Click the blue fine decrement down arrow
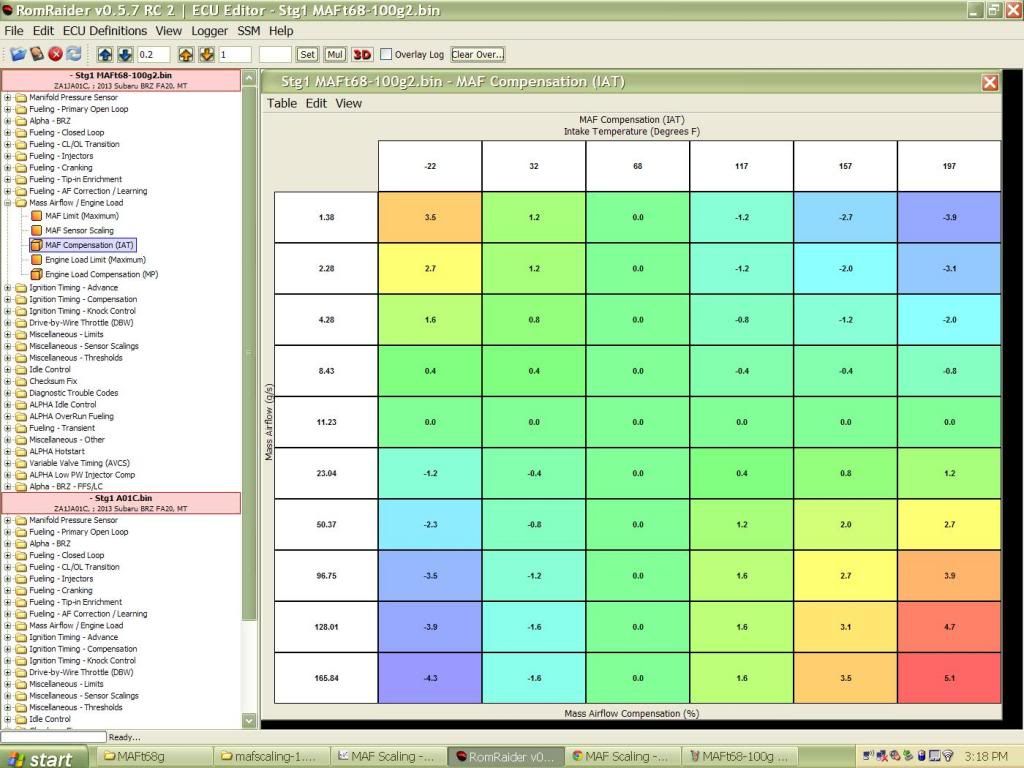Image resolution: width=1024 pixels, height=768 pixels. tap(125, 54)
